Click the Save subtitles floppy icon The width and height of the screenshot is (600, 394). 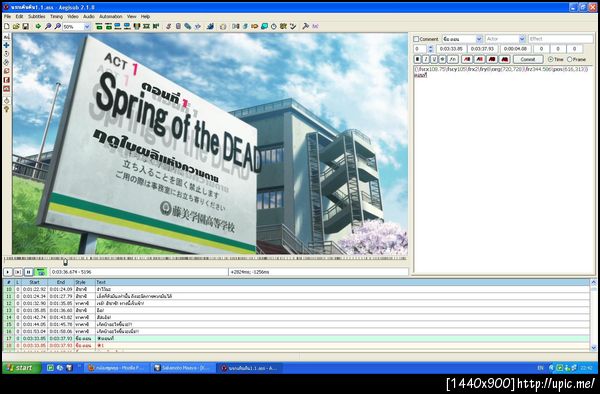[26, 26]
